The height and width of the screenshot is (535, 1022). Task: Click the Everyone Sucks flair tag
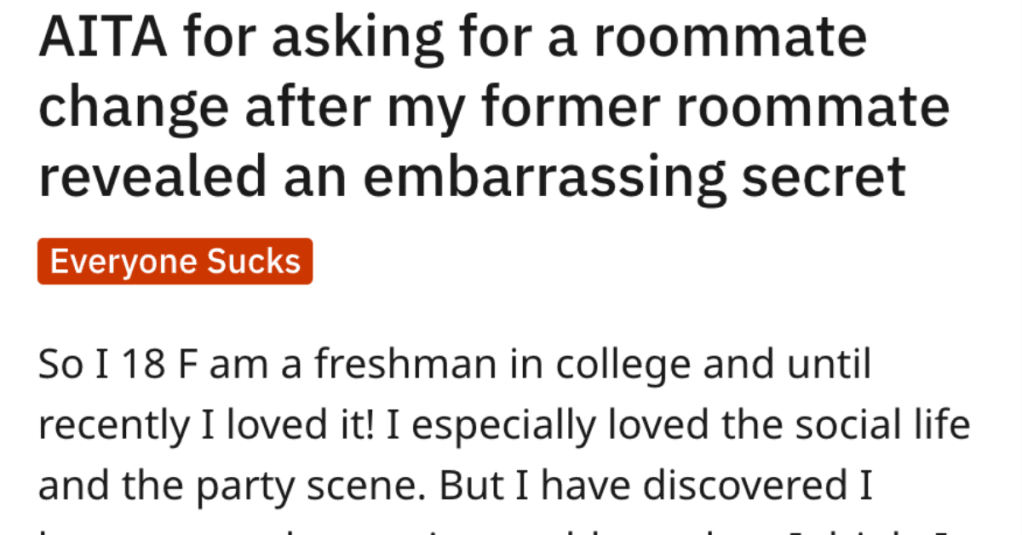click(175, 261)
